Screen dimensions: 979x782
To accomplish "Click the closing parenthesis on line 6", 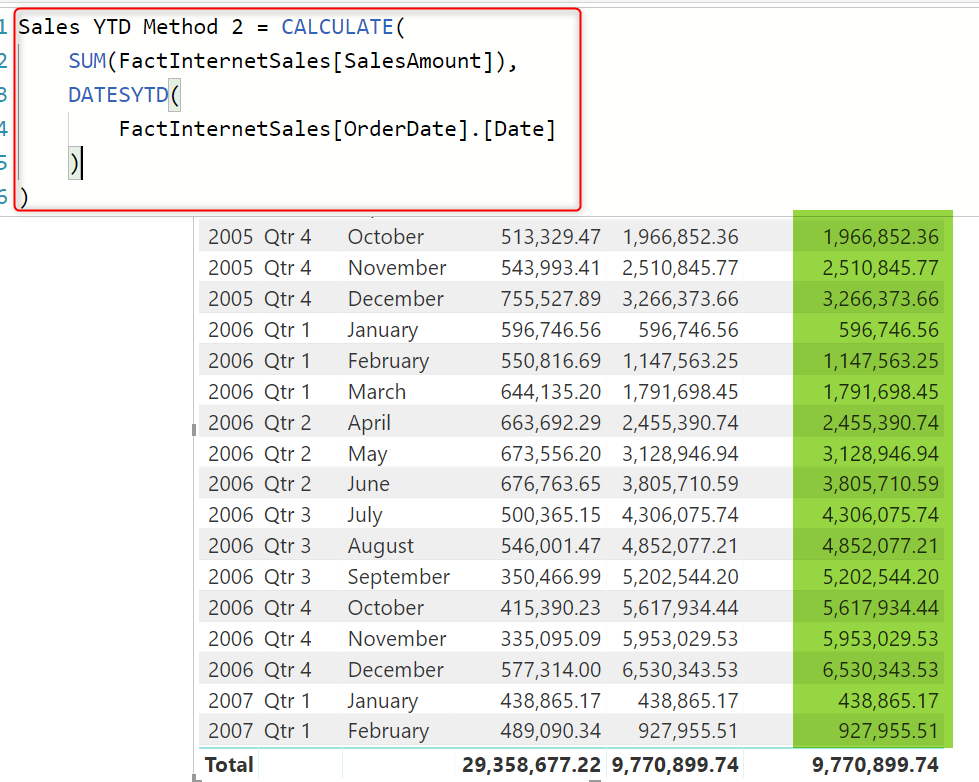I will [24, 197].
